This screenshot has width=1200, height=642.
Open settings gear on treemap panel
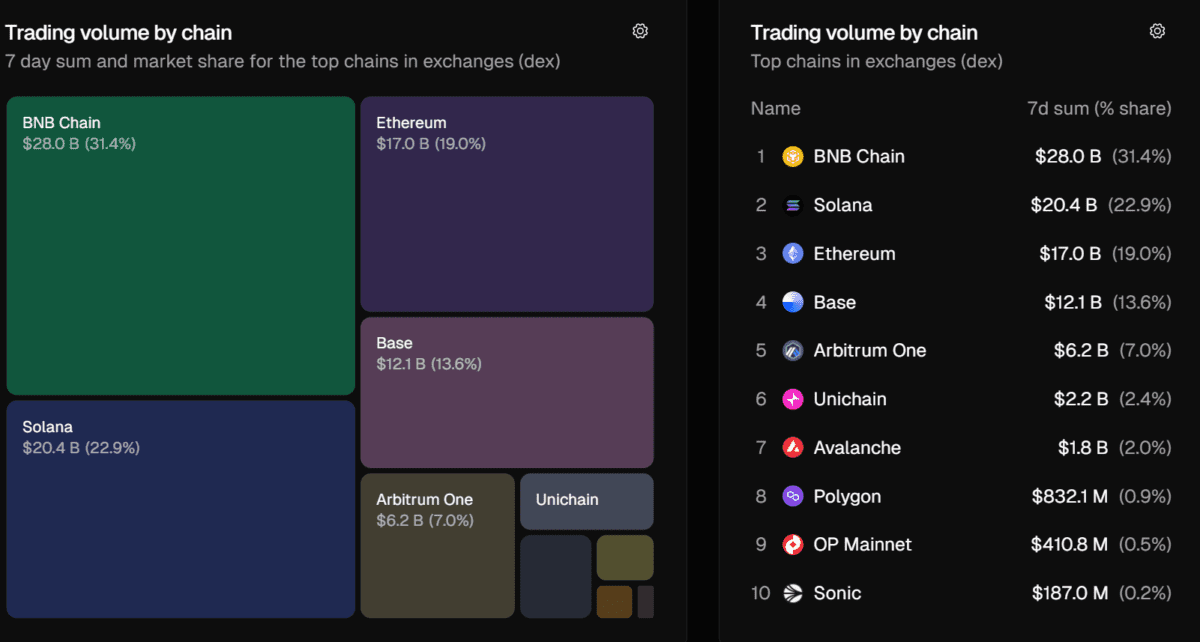point(640,31)
